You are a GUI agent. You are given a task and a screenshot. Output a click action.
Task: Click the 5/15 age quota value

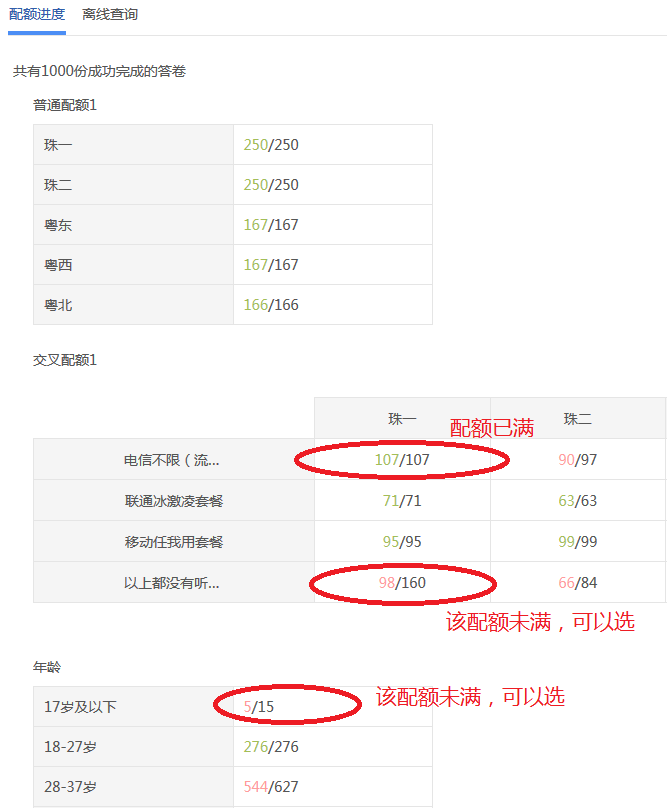click(x=259, y=706)
